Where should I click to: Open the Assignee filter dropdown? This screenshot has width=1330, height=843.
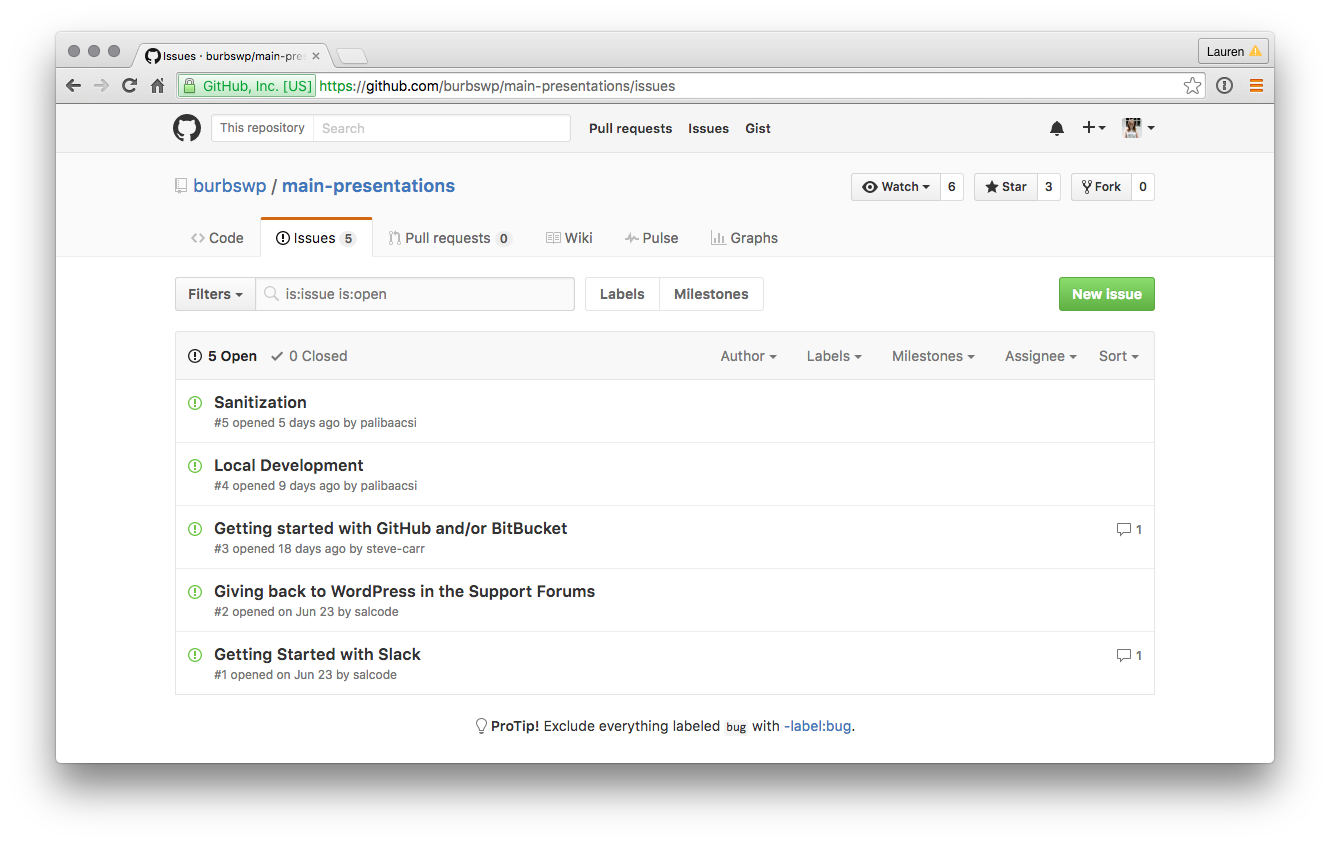[1040, 356]
